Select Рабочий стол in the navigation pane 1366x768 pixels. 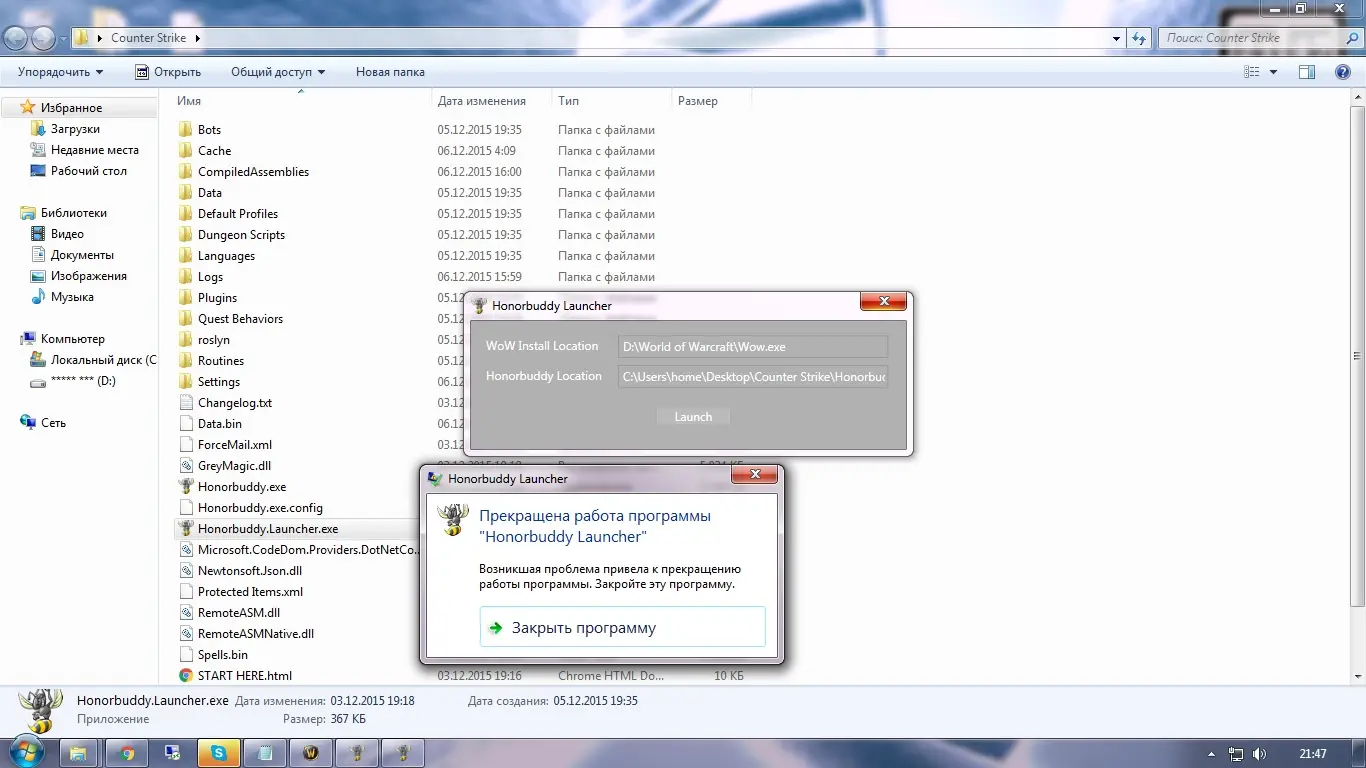88,171
